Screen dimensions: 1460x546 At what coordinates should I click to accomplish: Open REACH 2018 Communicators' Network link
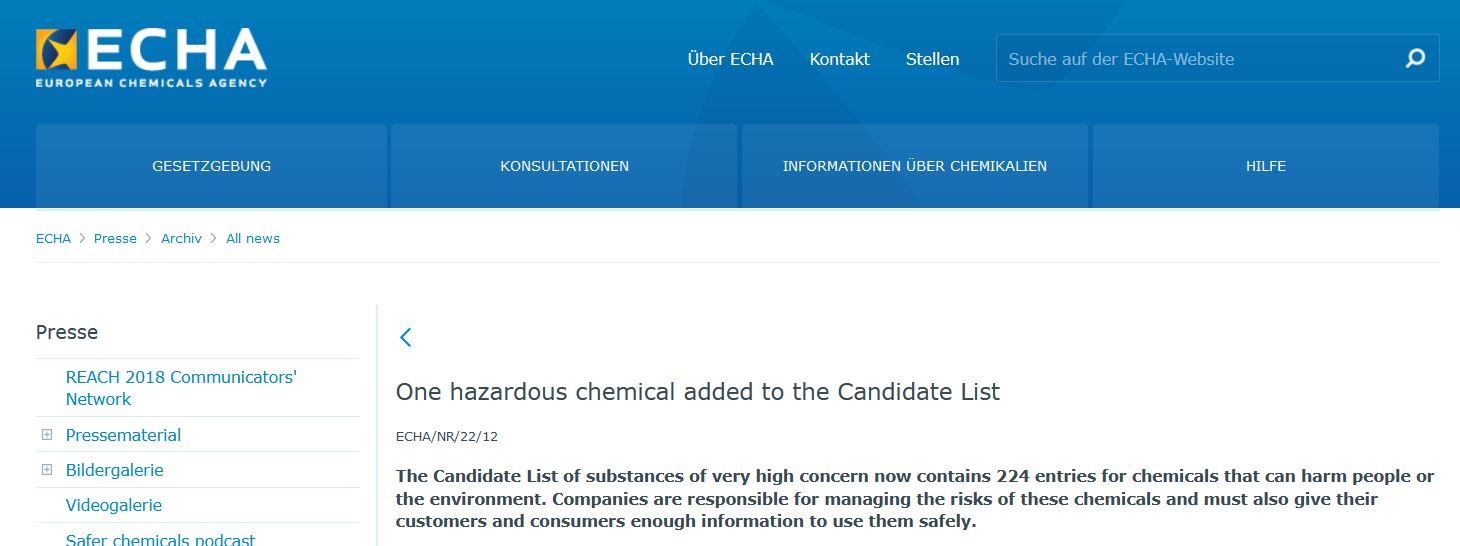point(181,388)
